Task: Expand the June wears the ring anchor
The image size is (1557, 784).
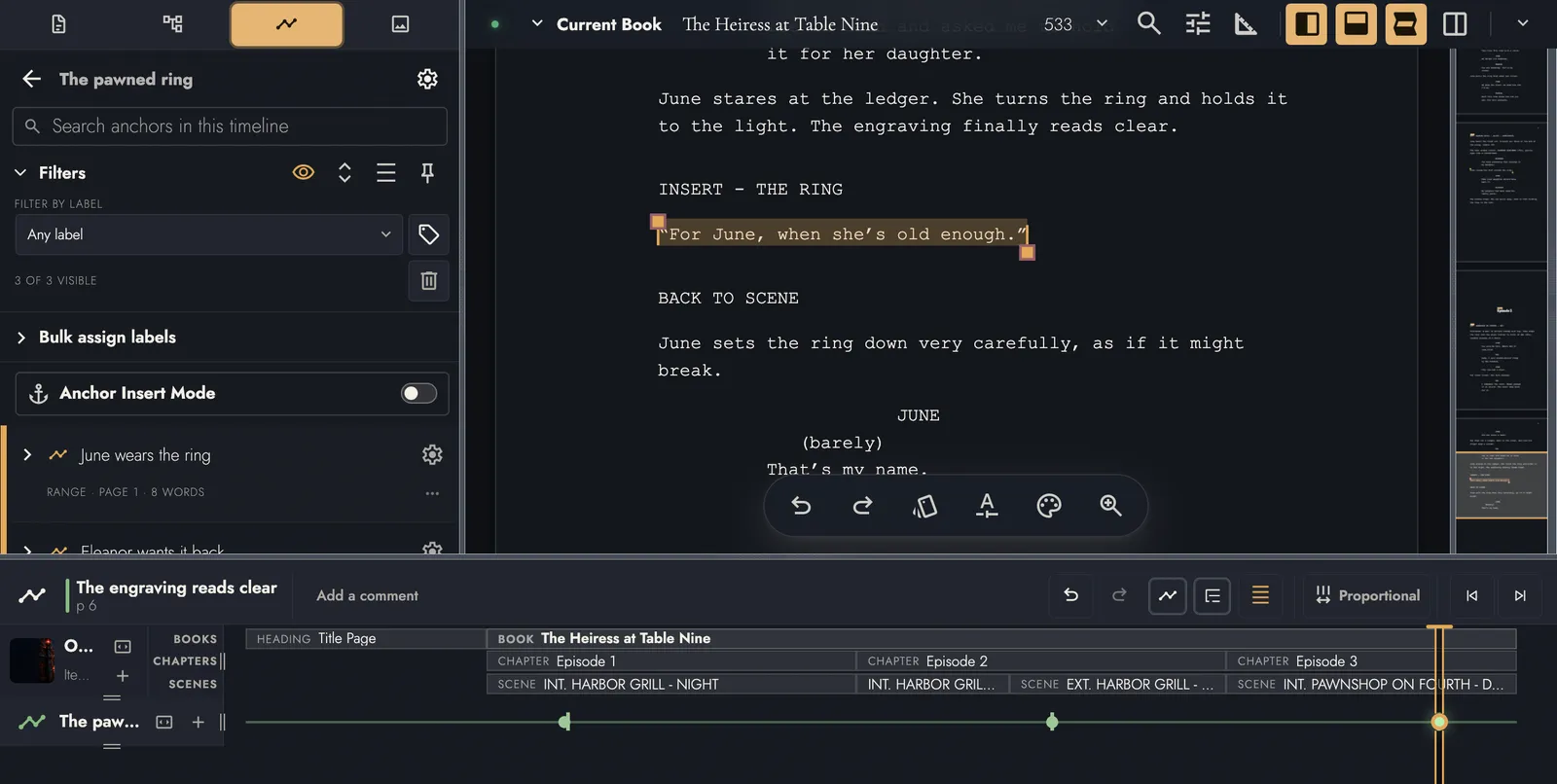Action: click(x=27, y=455)
